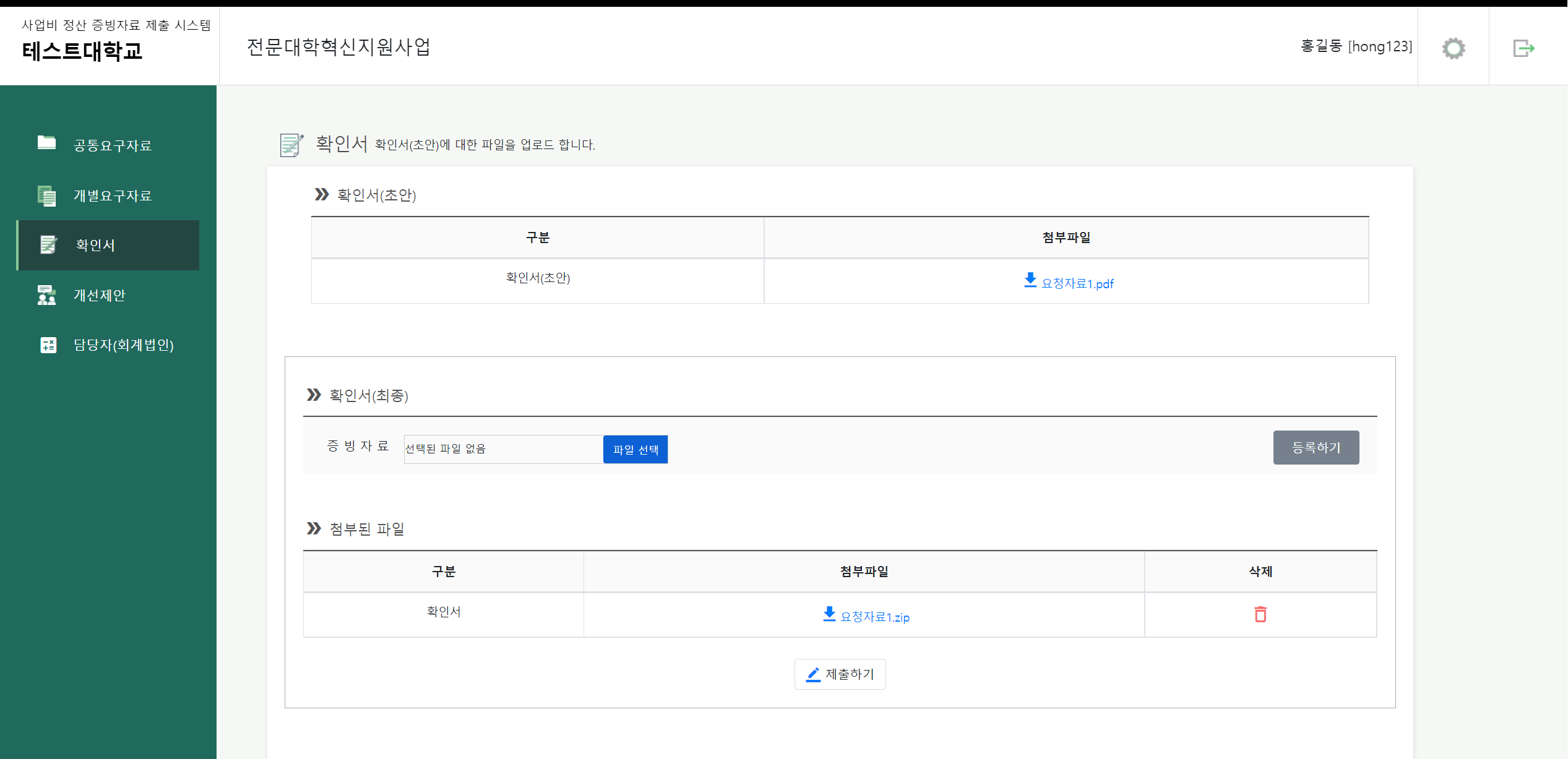Download the 요청자료1.pdf link

(1077, 283)
